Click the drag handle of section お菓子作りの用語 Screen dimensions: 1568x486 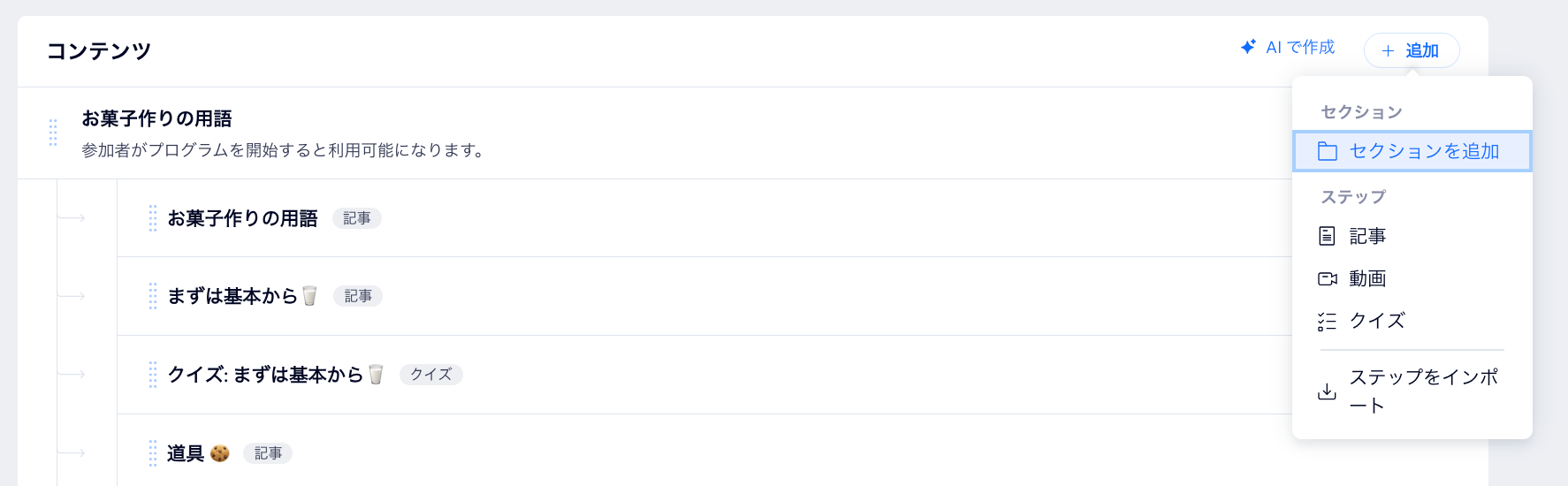click(53, 133)
